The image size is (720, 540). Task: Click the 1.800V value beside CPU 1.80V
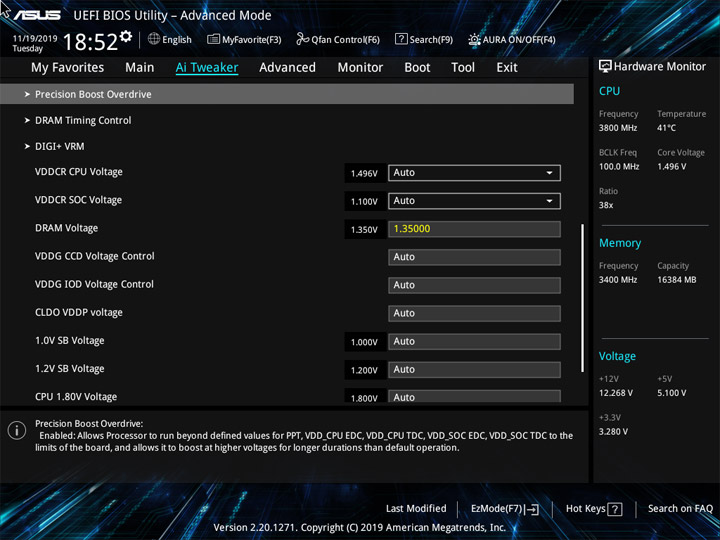[x=364, y=397]
